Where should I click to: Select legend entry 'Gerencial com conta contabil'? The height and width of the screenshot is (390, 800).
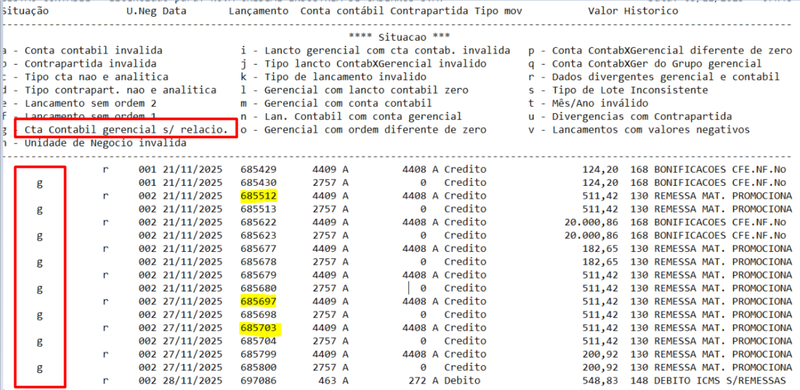[348, 104]
